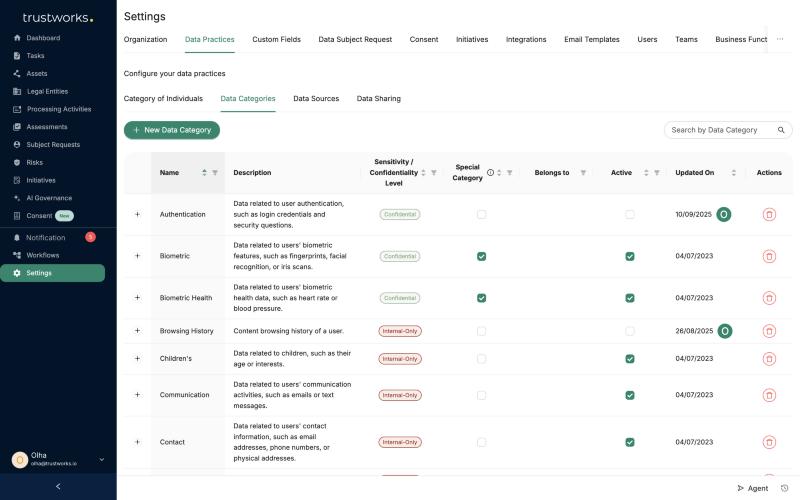Delete the Authentication data category
Image resolution: width=800 pixels, height=500 pixels.
pyautogui.click(x=769, y=214)
